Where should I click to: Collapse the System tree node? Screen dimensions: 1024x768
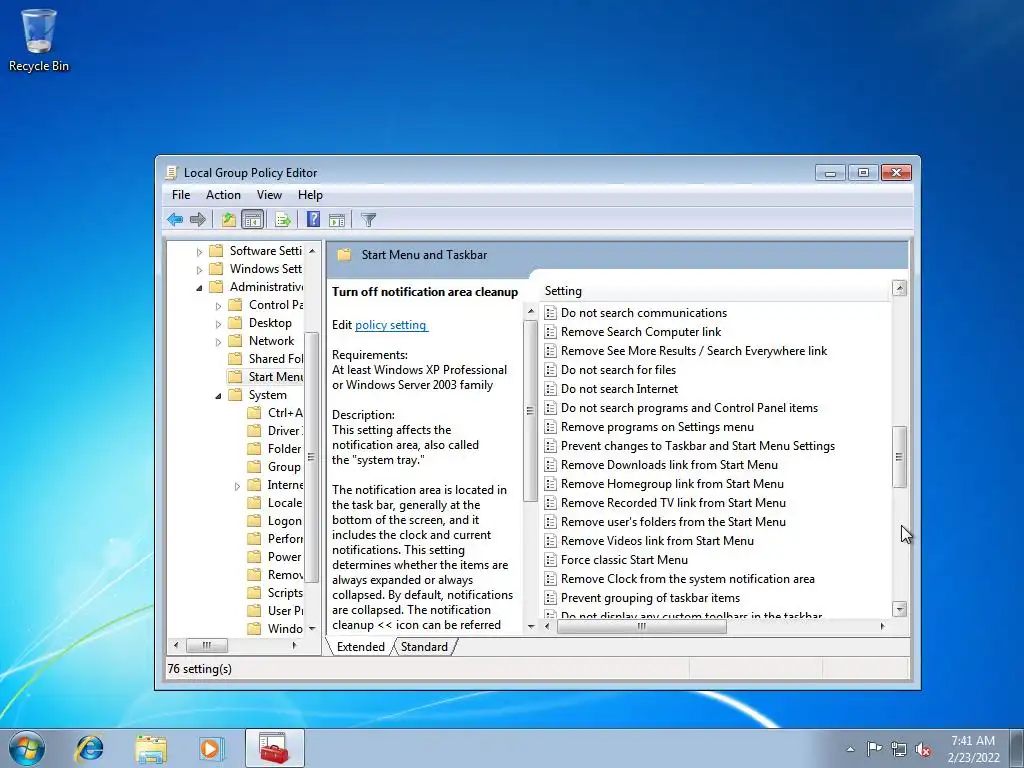coord(218,396)
